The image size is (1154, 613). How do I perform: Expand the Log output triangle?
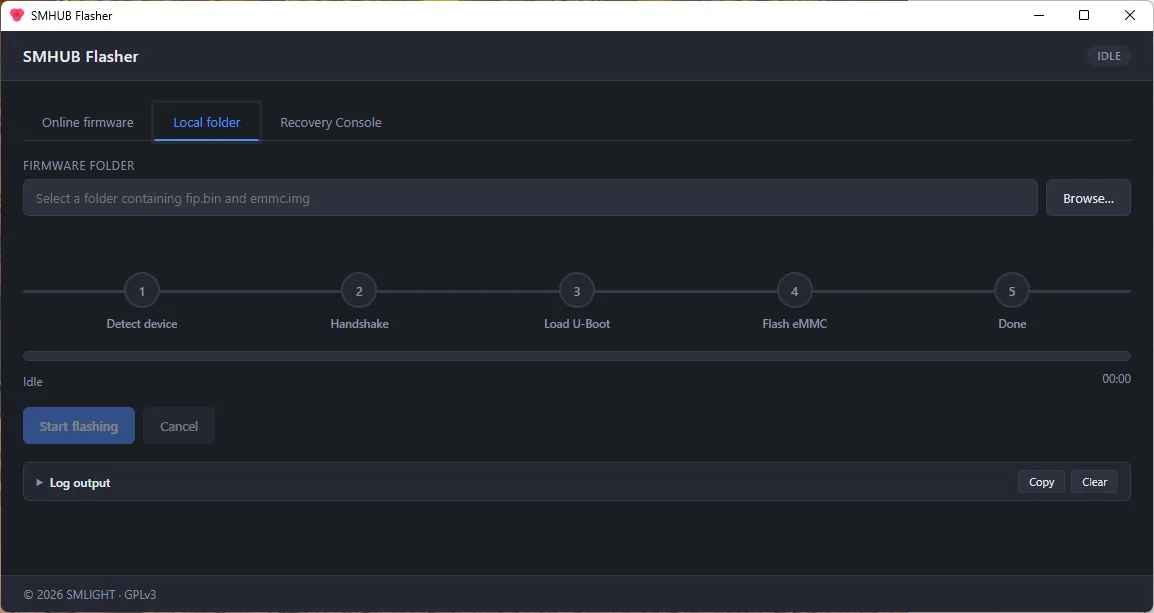click(x=40, y=483)
